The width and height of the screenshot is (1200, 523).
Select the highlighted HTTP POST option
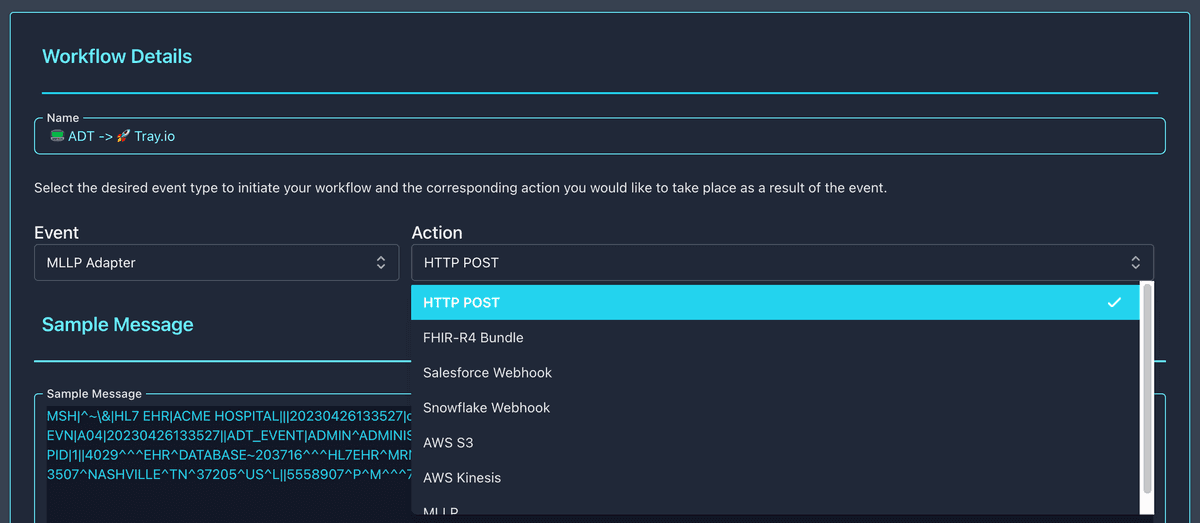click(775, 302)
